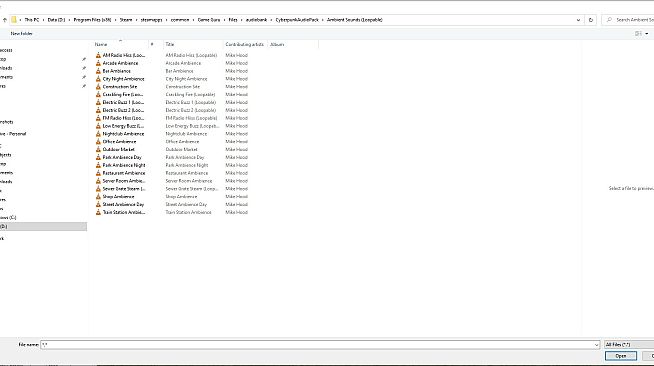Select the Restaurant Ambience file icon

point(98,173)
